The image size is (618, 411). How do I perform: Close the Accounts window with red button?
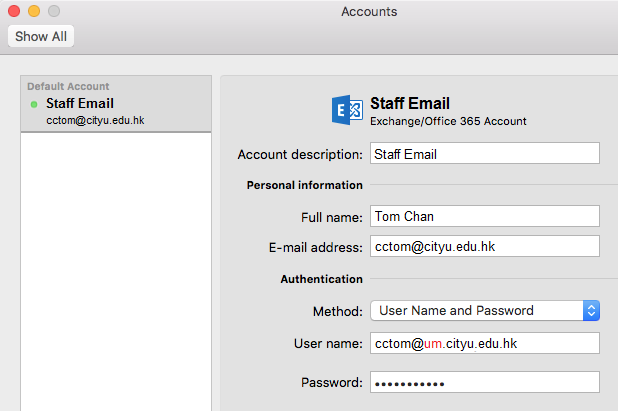pyautogui.click(x=14, y=11)
